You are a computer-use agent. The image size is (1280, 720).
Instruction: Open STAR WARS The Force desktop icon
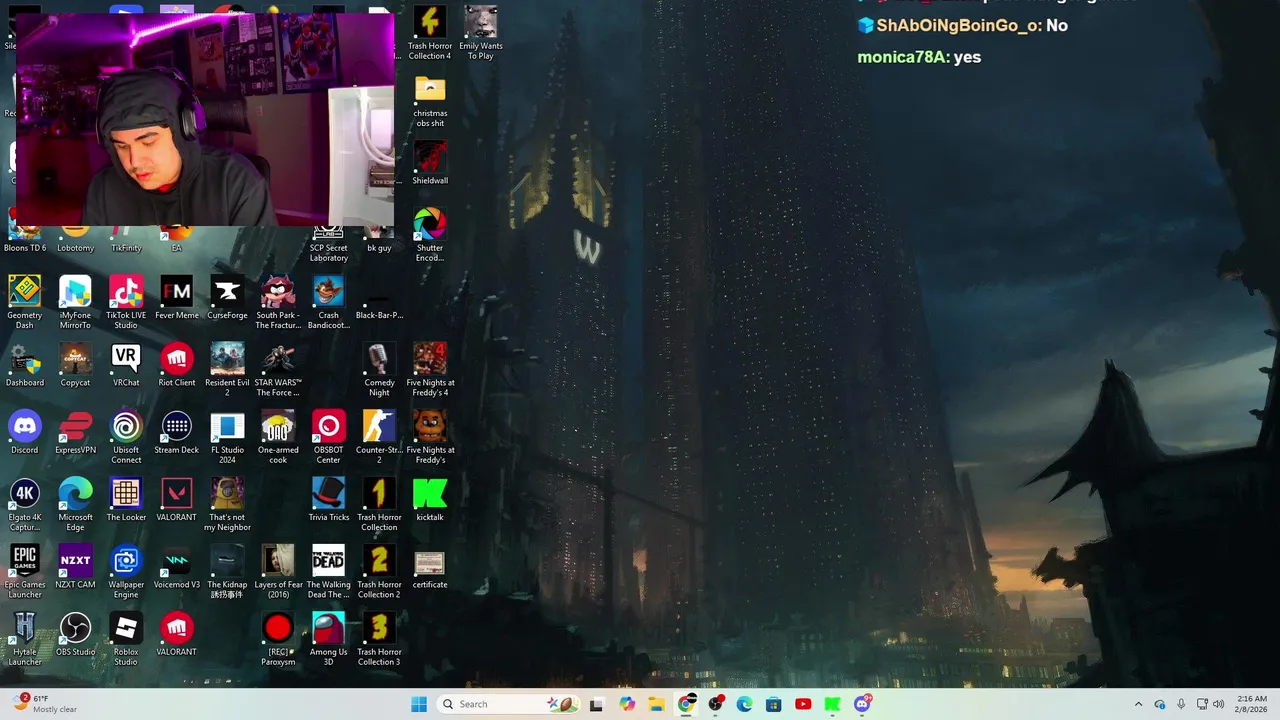(x=278, y=370)
